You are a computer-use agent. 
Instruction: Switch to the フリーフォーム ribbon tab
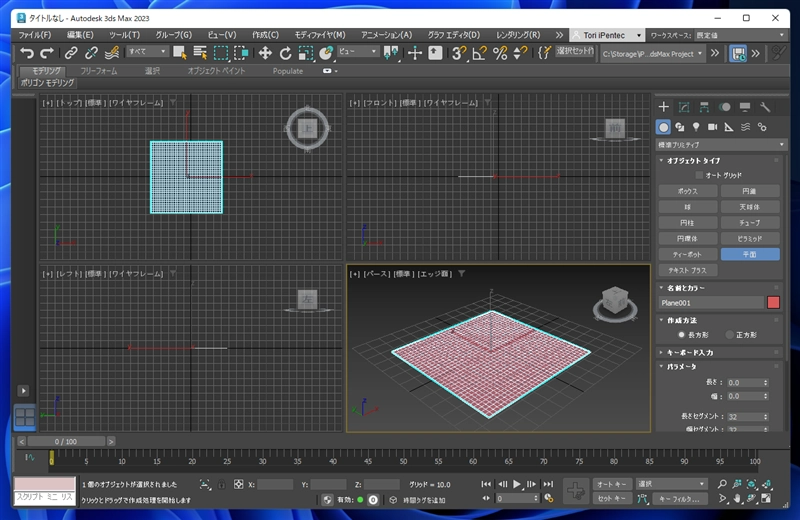[98, 71]
